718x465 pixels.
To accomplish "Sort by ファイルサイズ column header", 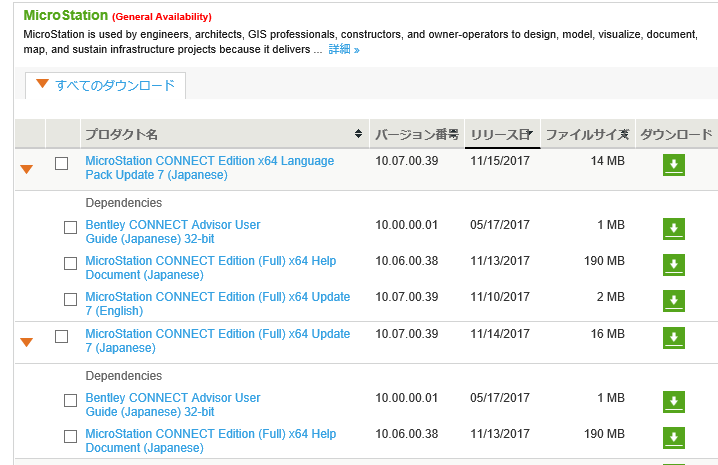I will click(x=588, y=134).
